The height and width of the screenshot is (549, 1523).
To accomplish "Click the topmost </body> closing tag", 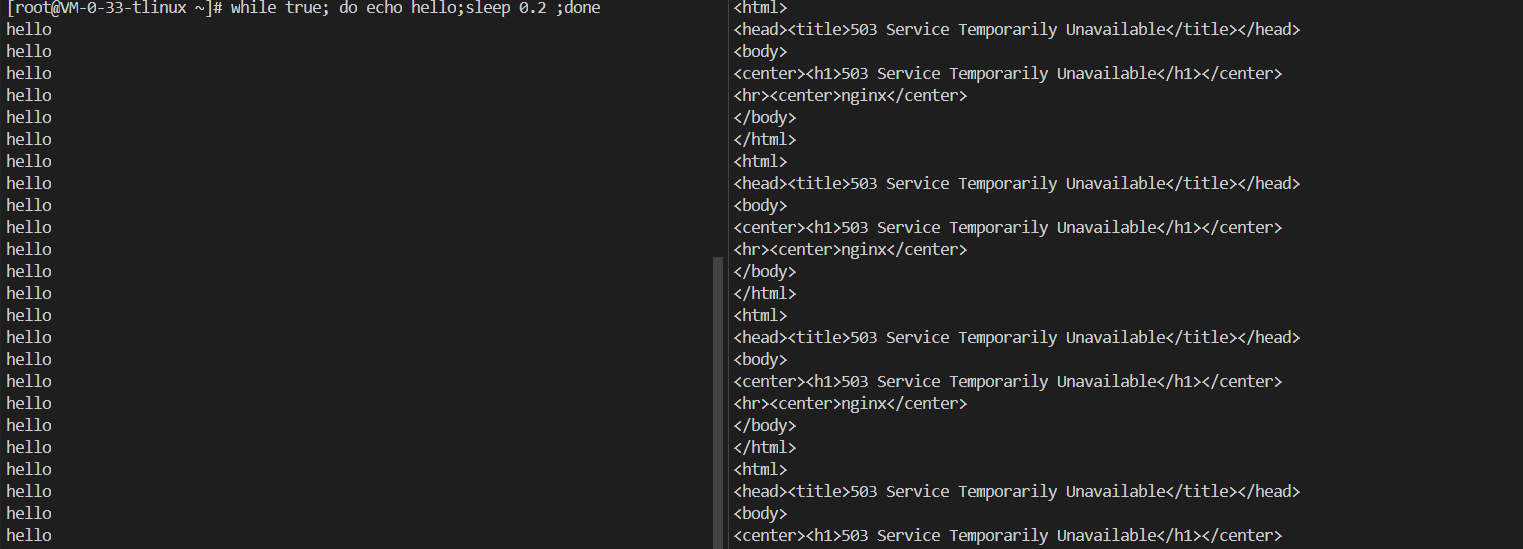I will click(765, 117).
